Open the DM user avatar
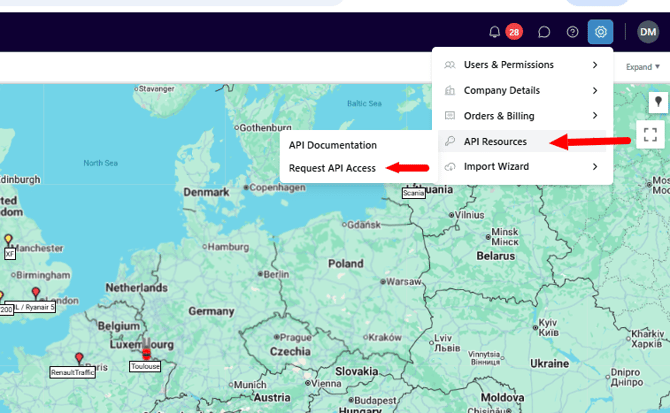Screen dimensions: 670x413 pos(648,32)
